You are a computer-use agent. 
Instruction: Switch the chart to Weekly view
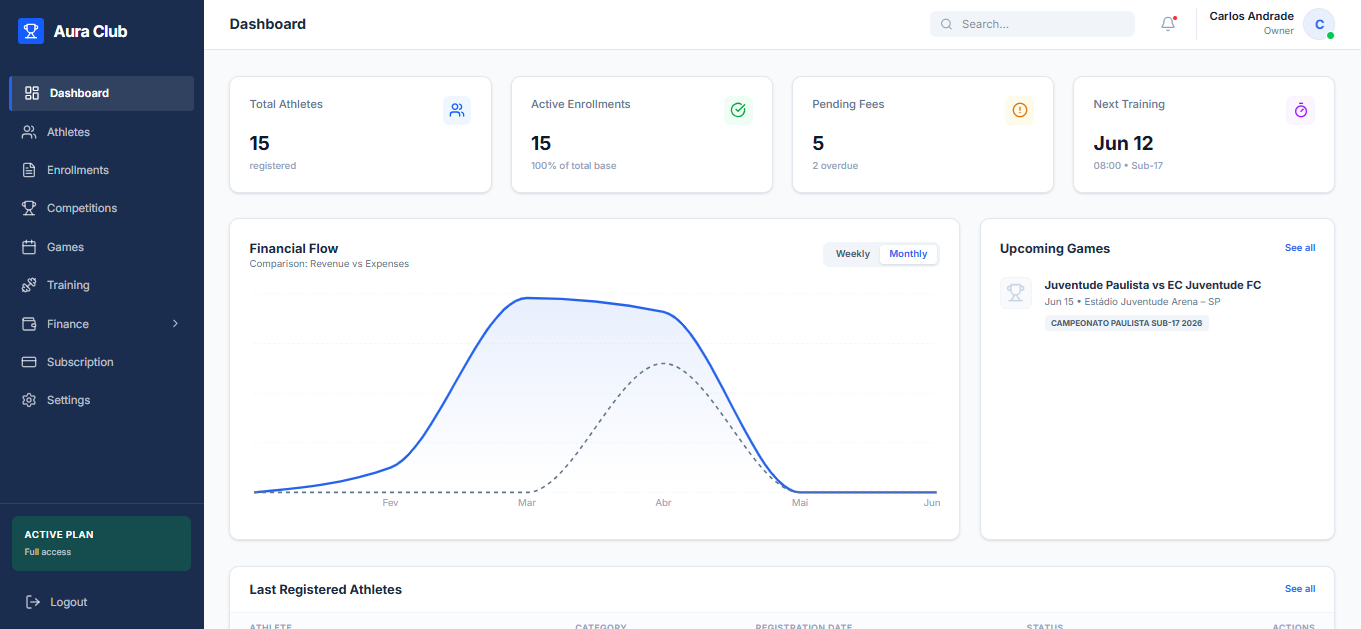(x=853, y=254)
